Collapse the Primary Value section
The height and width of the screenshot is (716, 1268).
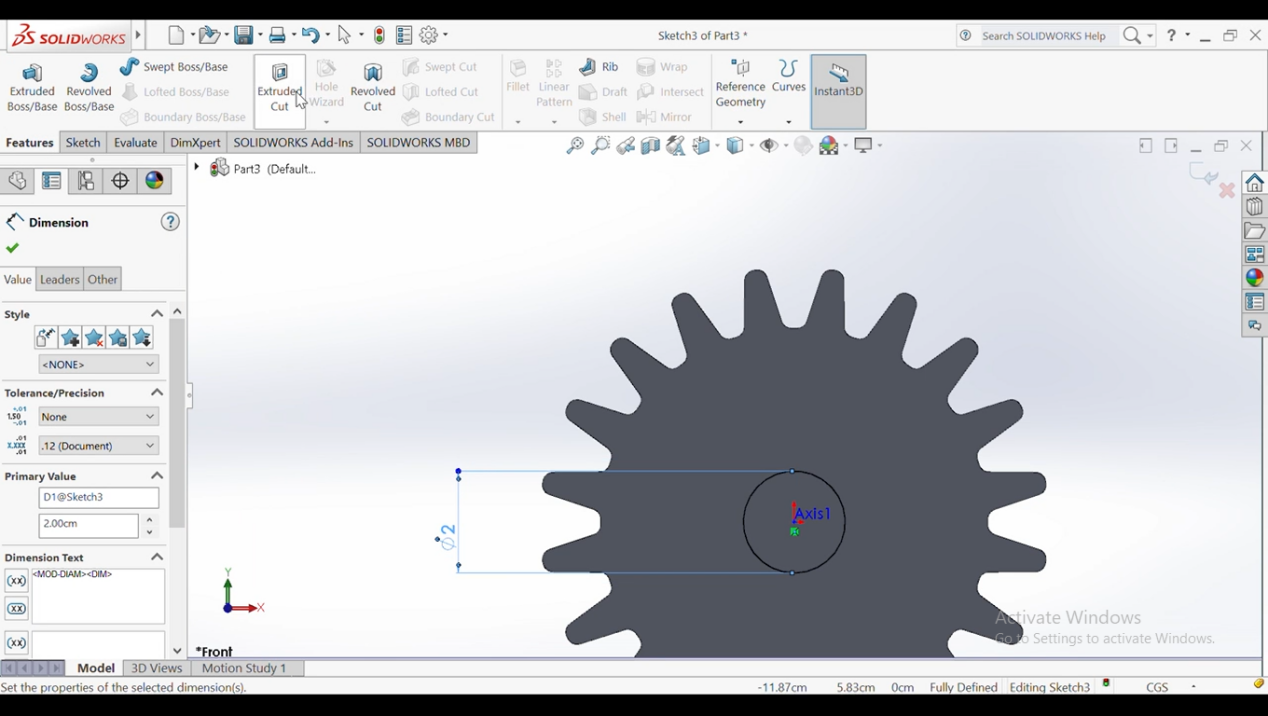pos(157,476)
